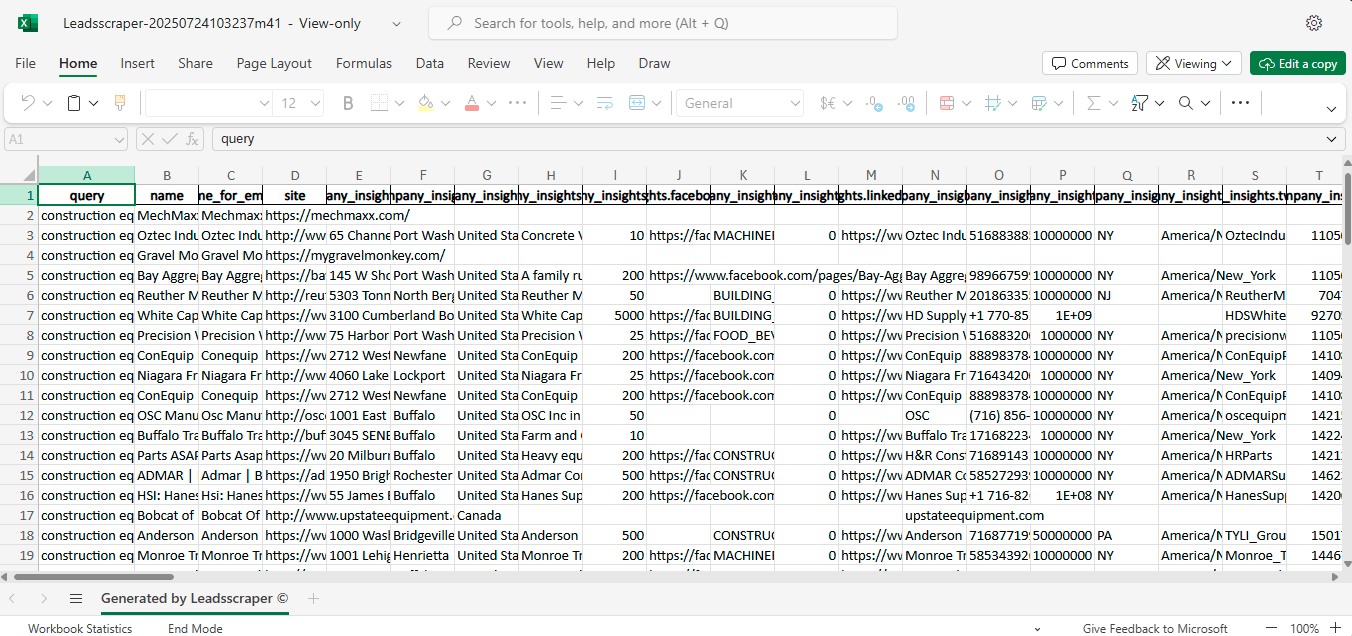Click the cell styles grid icon

click(x=993, y=103)
